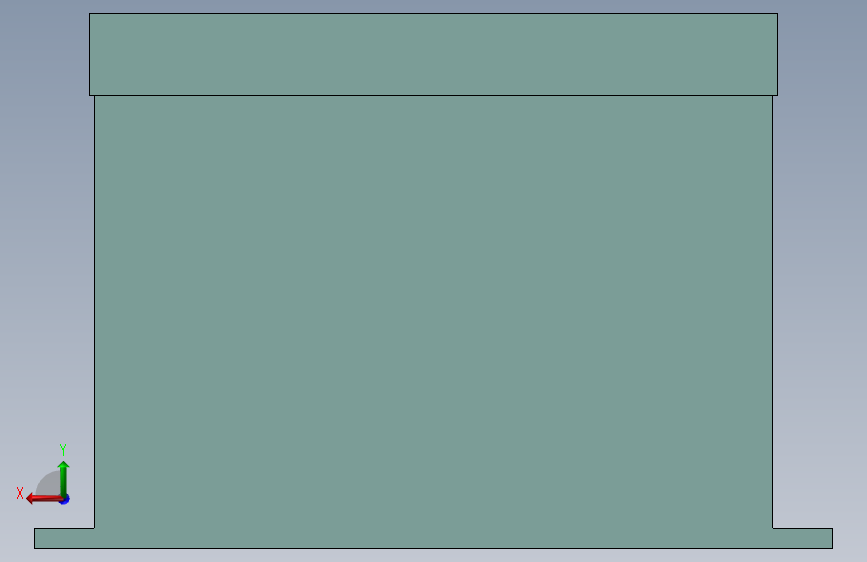Select the left vertical edge of the body
Screen dimensions: 867x562
[x=95, y=311]
